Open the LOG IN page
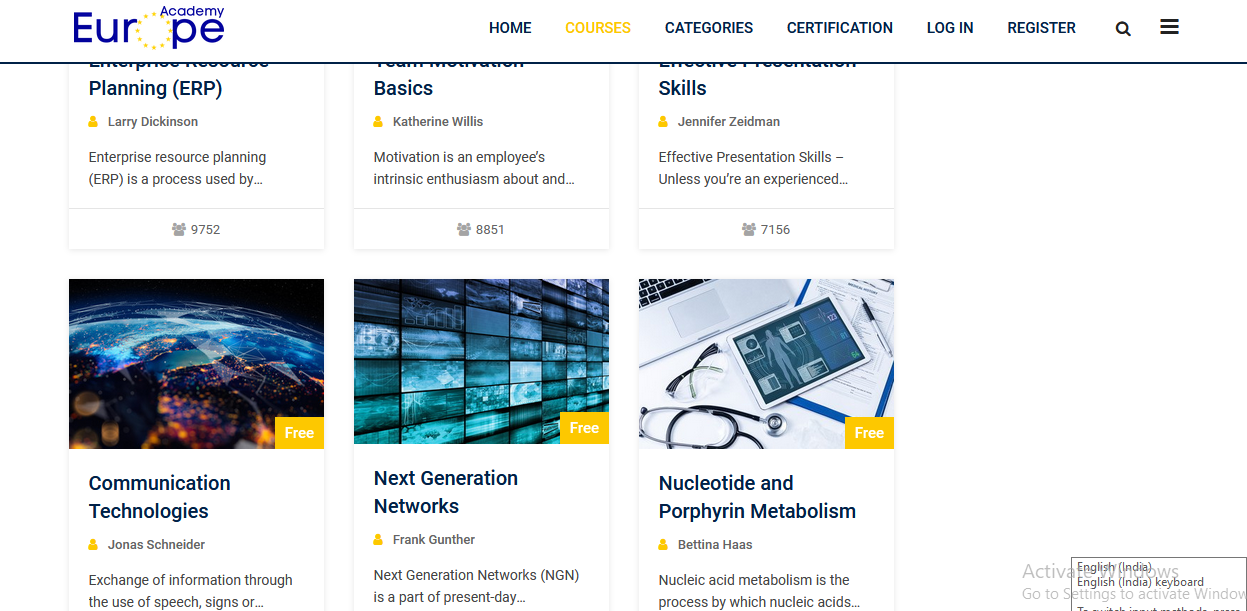Screen dimensions: 1247x611 point(950,28)
